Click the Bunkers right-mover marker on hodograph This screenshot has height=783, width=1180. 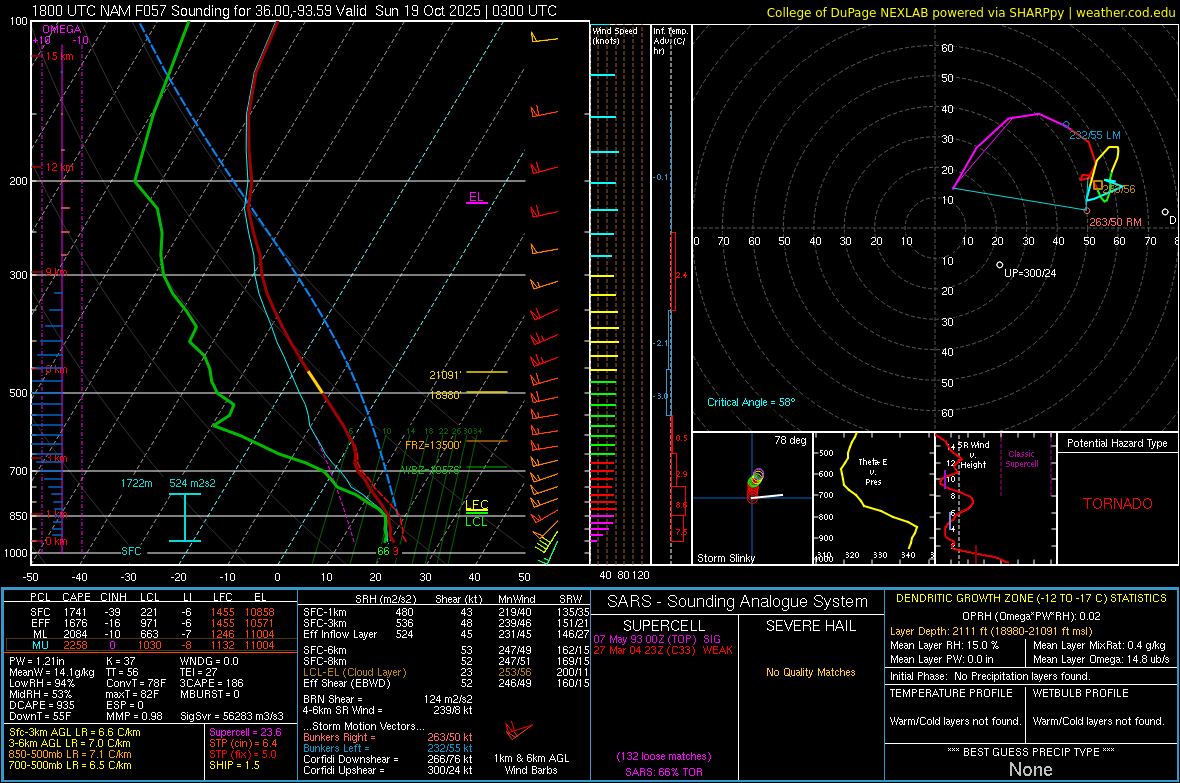[1087, 210]
